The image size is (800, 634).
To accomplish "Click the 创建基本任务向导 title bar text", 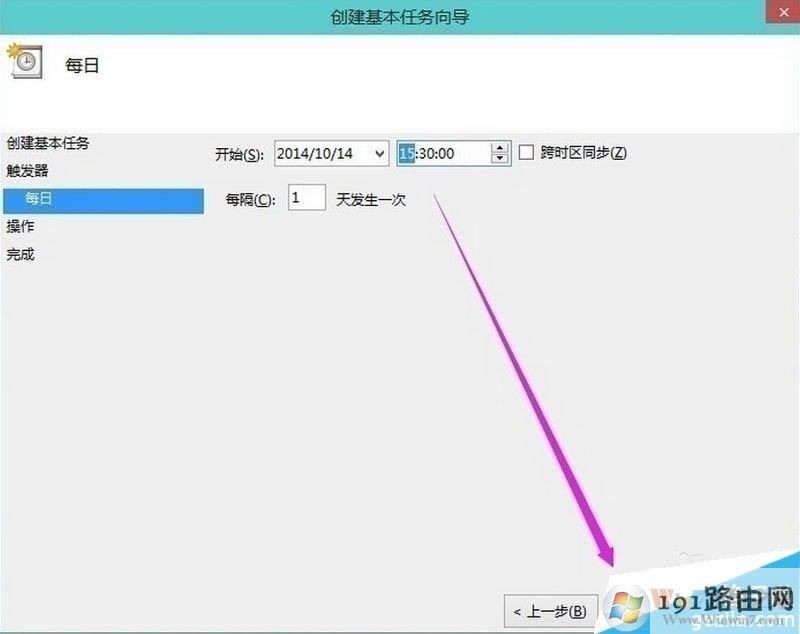I will (x=399, y=17).
